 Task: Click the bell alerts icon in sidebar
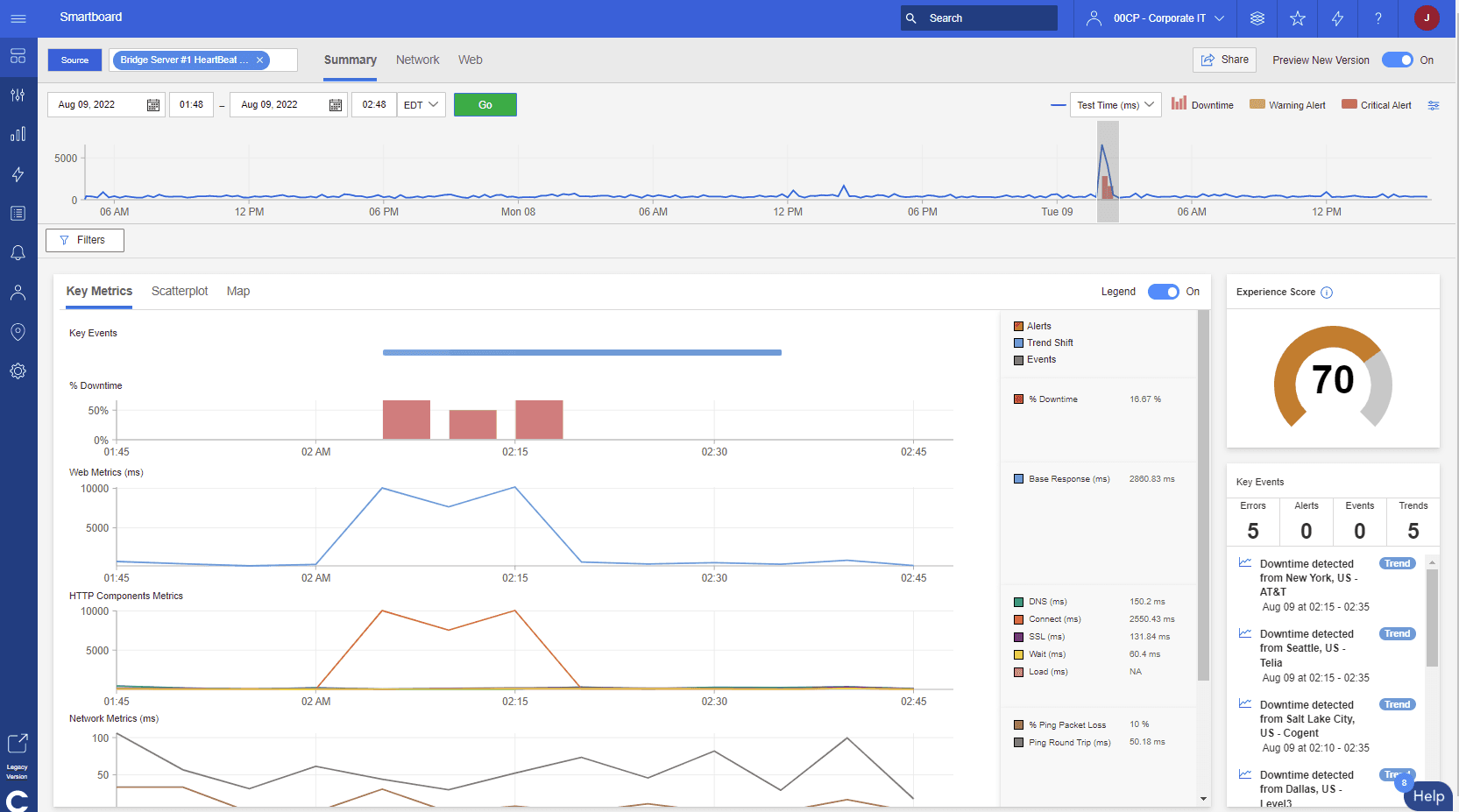[x=18, y=253]
